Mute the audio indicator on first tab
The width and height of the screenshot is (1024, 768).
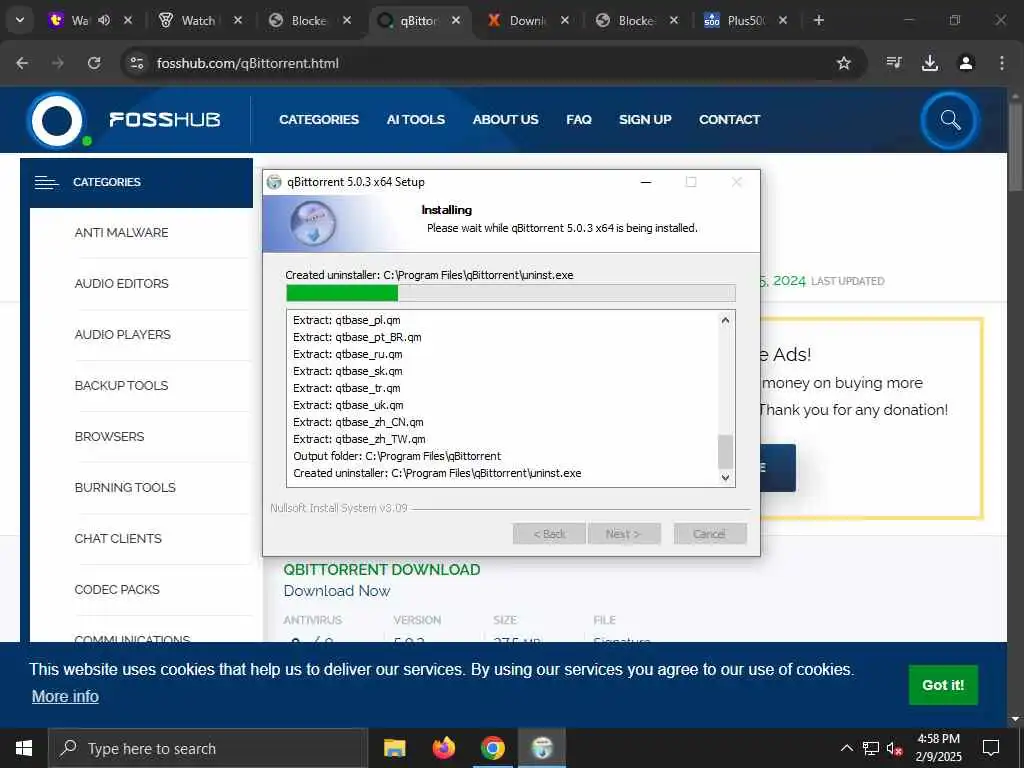click(x=104, y=20)
